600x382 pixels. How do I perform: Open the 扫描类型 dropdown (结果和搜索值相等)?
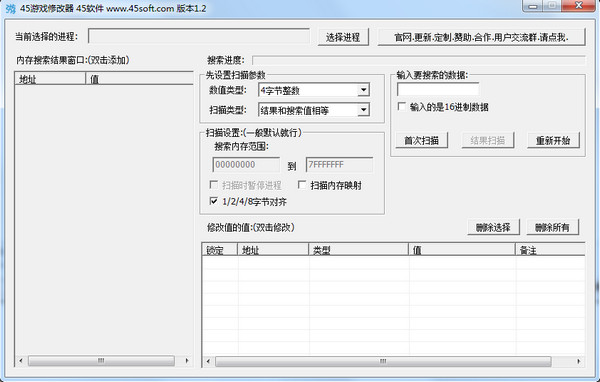pos(314,110)
